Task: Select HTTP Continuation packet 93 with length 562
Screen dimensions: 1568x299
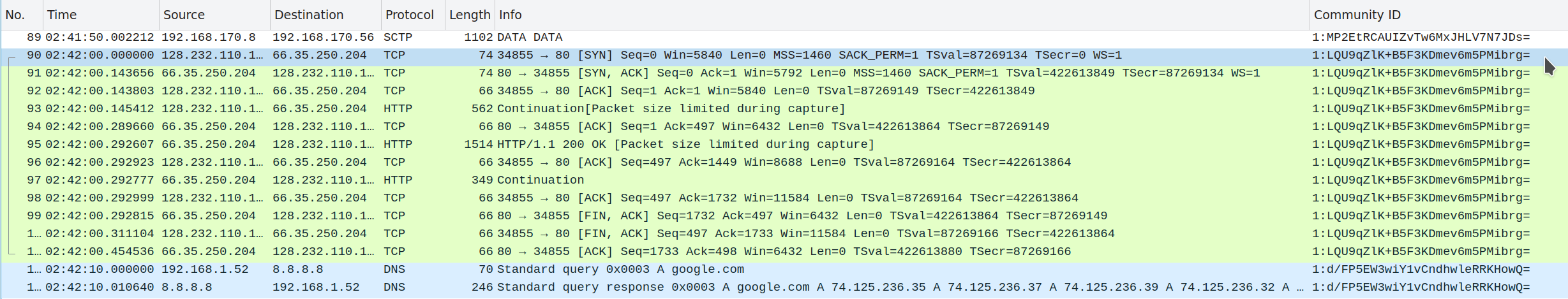Action: coord(784,109)
